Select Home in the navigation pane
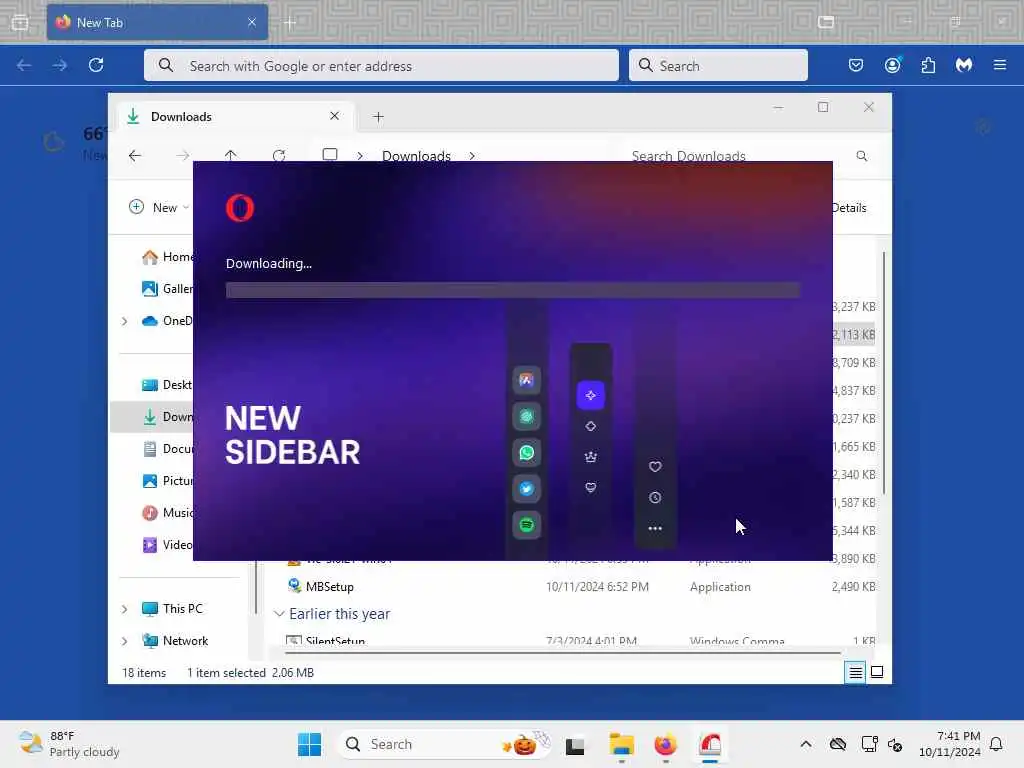Screen dimensions: 1024x768 coord(167,257)
